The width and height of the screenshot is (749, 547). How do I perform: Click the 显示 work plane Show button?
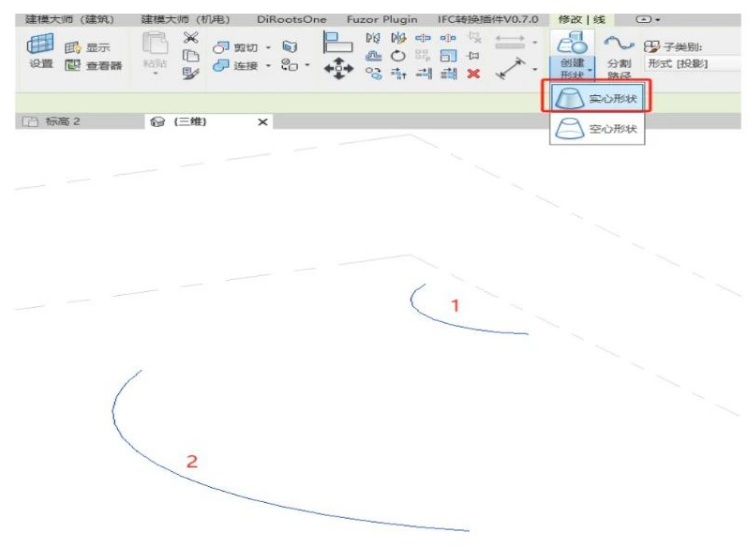[x=87, y=47]
